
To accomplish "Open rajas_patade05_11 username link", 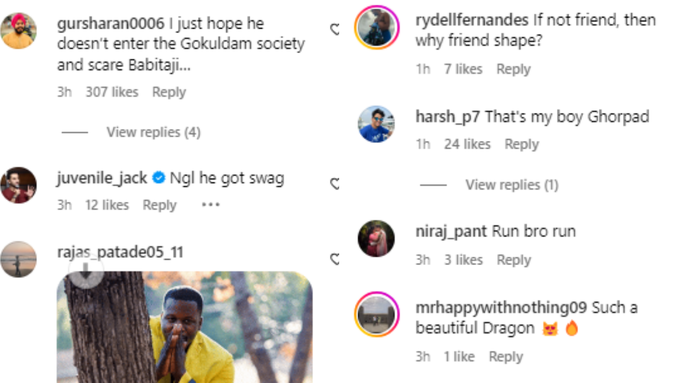I will (x=120, y=252).
